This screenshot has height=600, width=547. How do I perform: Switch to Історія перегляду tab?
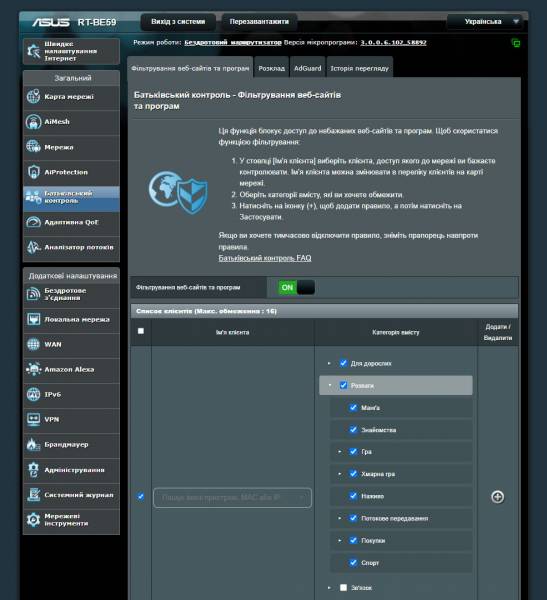click(x=359, y=68)
